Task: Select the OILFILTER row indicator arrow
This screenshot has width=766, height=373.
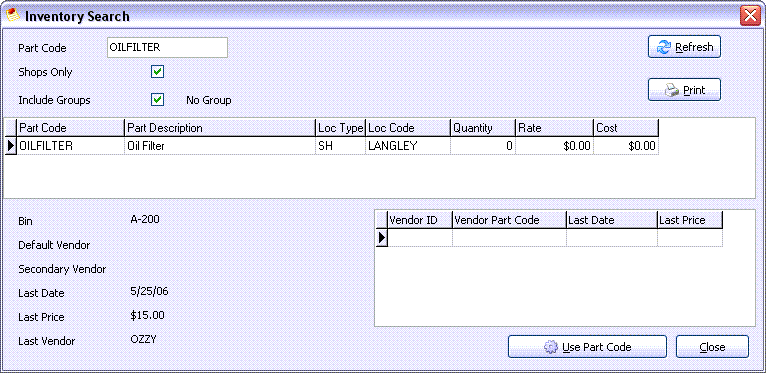Action: click(x=11, y=145)
